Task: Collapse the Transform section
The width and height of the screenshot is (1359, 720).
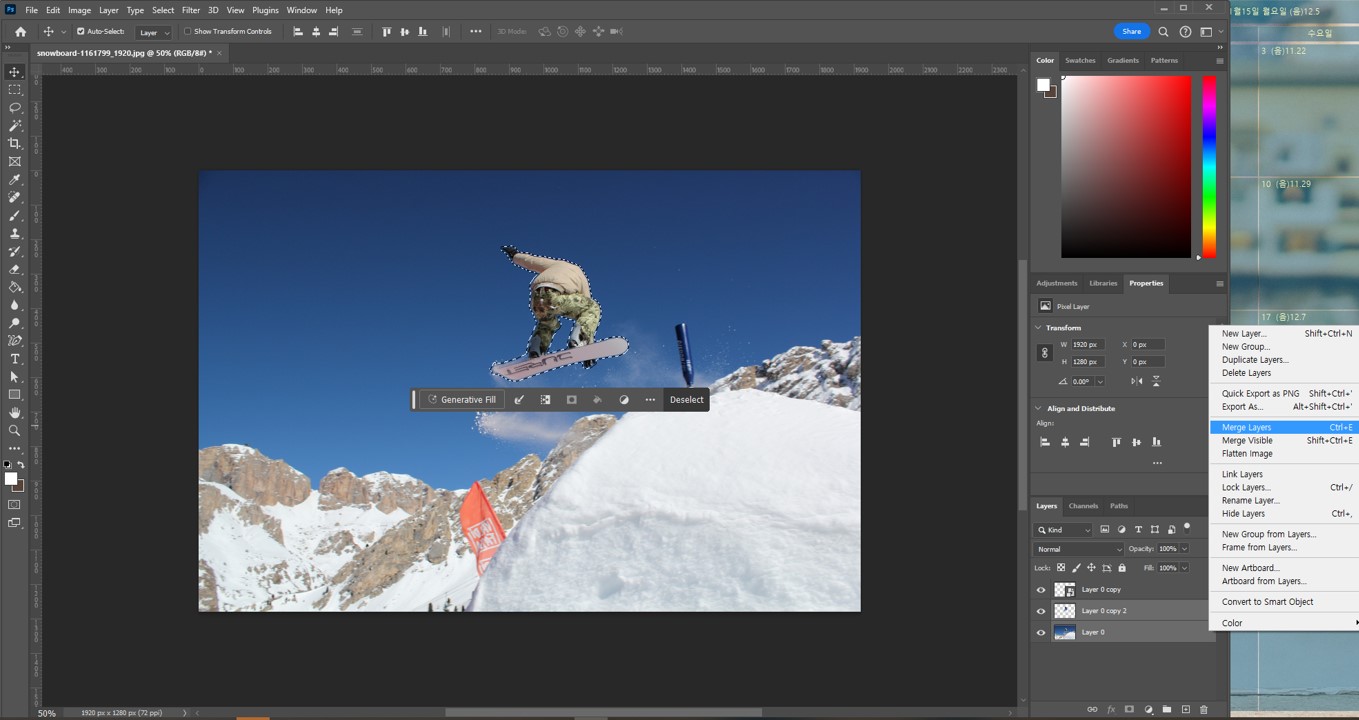Action: [1038, 328]
